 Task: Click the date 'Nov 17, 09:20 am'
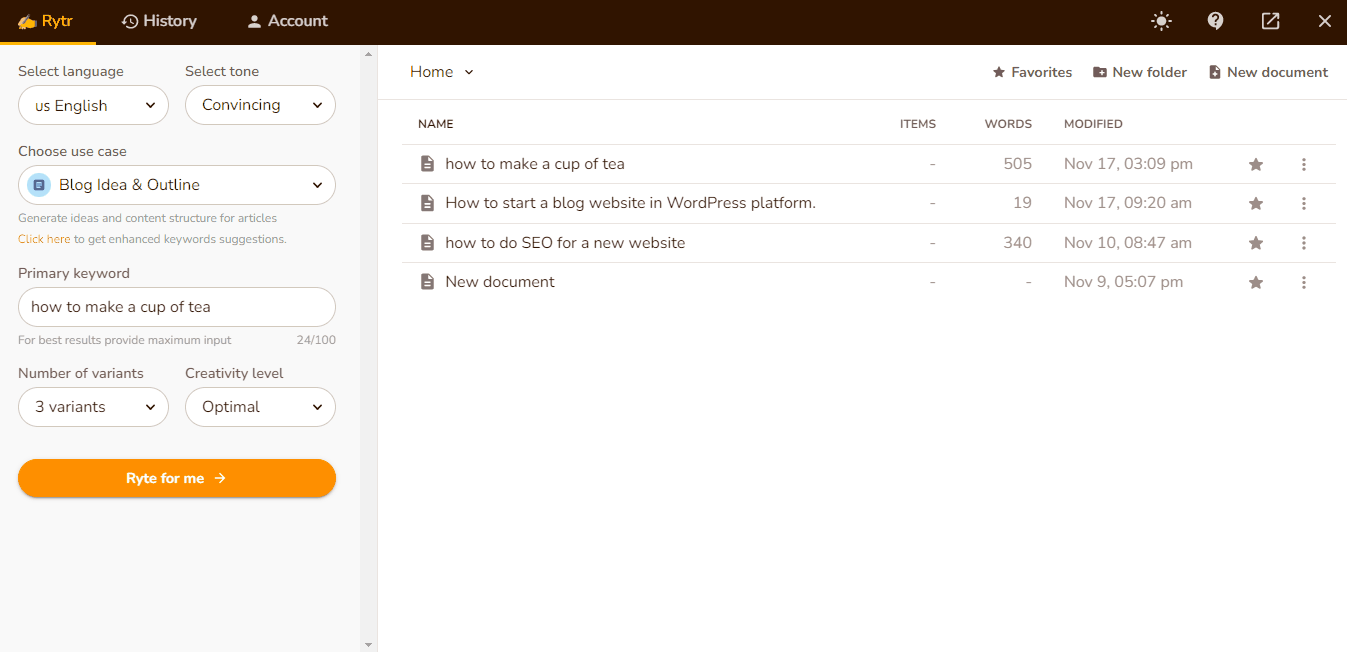click(1128, 203)
